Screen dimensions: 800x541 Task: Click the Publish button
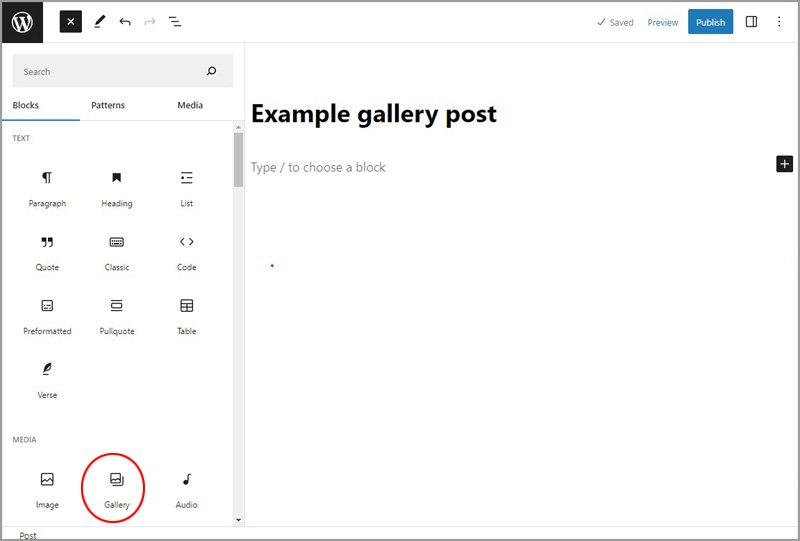pyautogui.click(x=710, y=22)
